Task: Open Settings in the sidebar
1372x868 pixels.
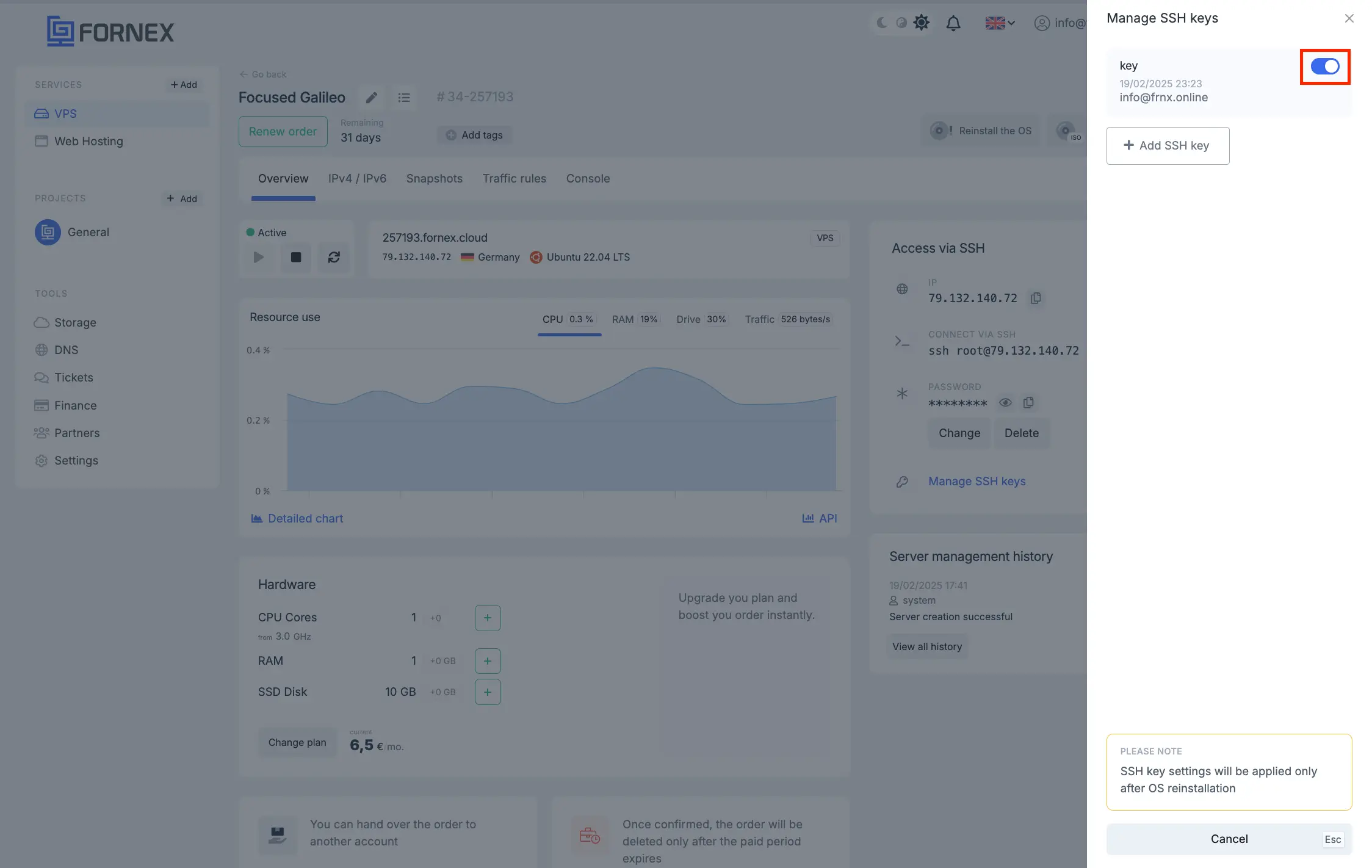Action: point(66,460)
